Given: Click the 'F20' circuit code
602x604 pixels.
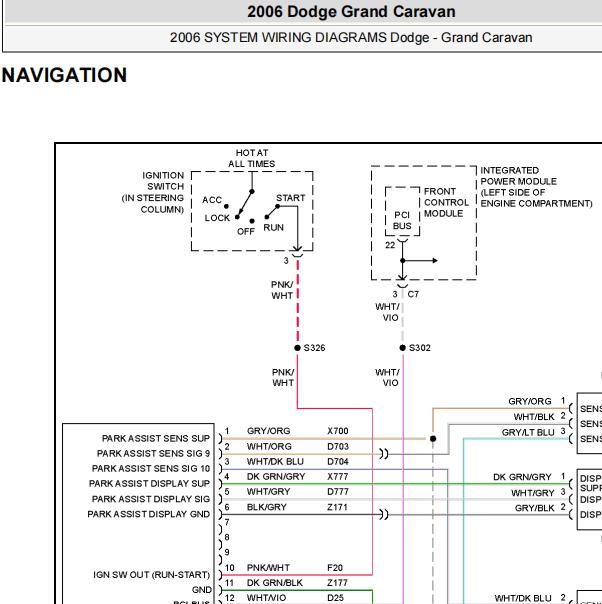Looking at the screenshot, I should [335, 568].
